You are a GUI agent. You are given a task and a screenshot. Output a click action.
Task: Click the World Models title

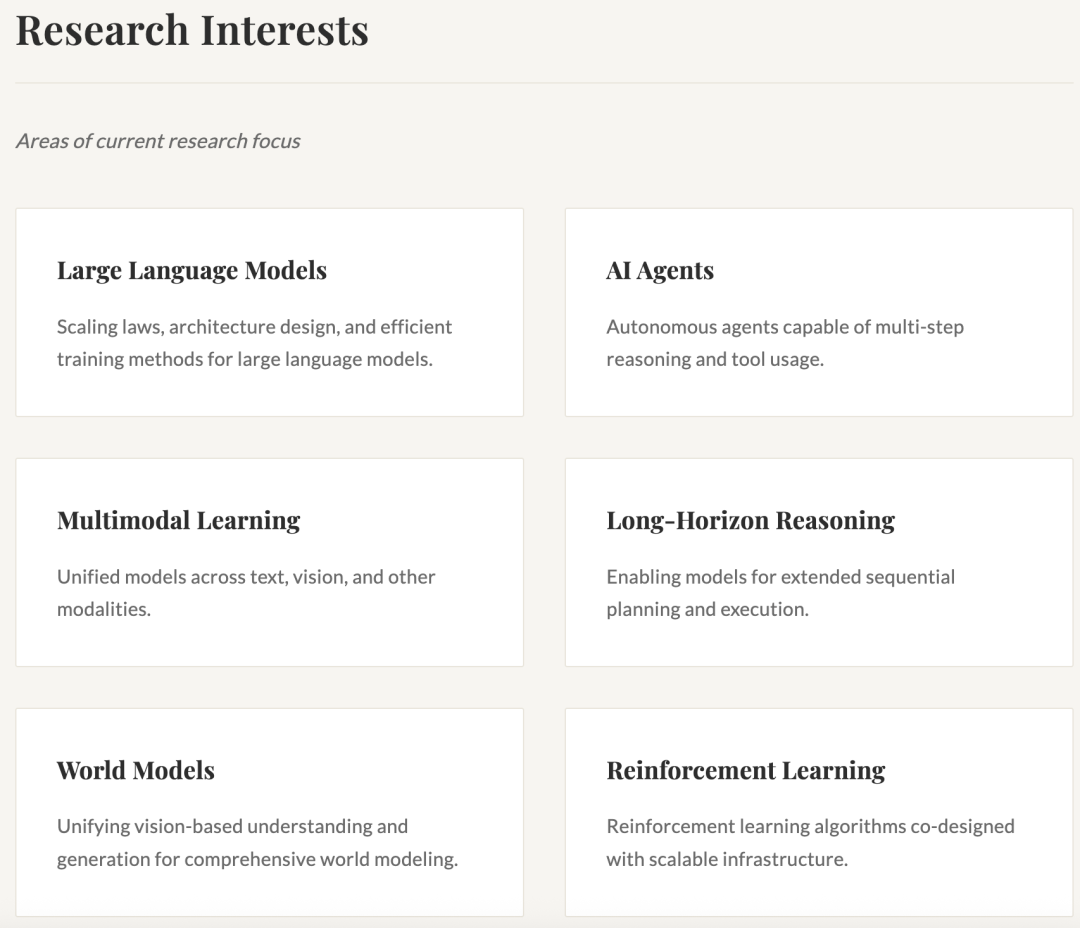click(136, 770)
